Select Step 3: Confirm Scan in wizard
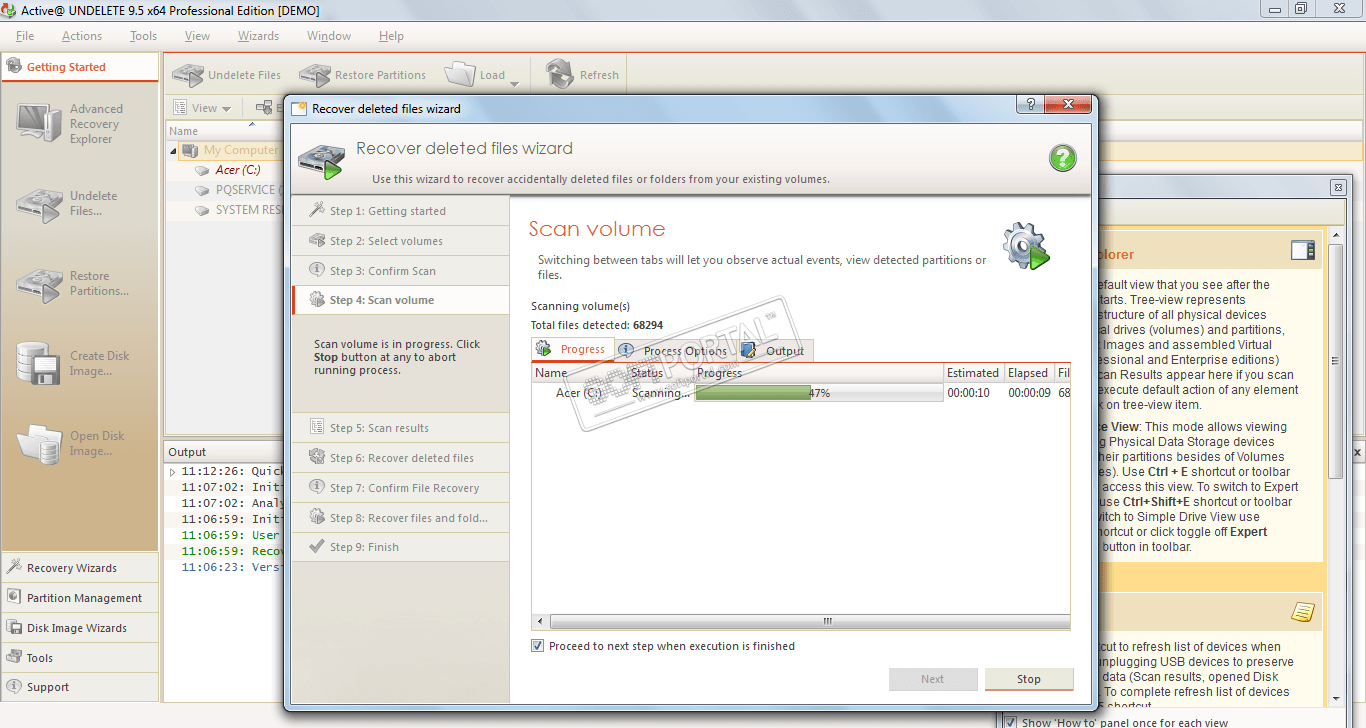 click(x=401, y=271)
